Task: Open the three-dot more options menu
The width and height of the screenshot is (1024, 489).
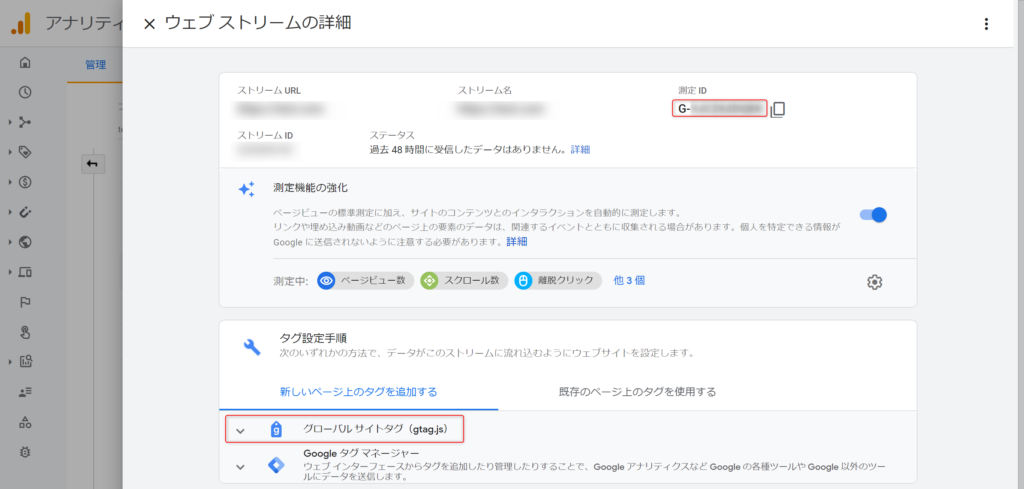Action: [986, 24]
